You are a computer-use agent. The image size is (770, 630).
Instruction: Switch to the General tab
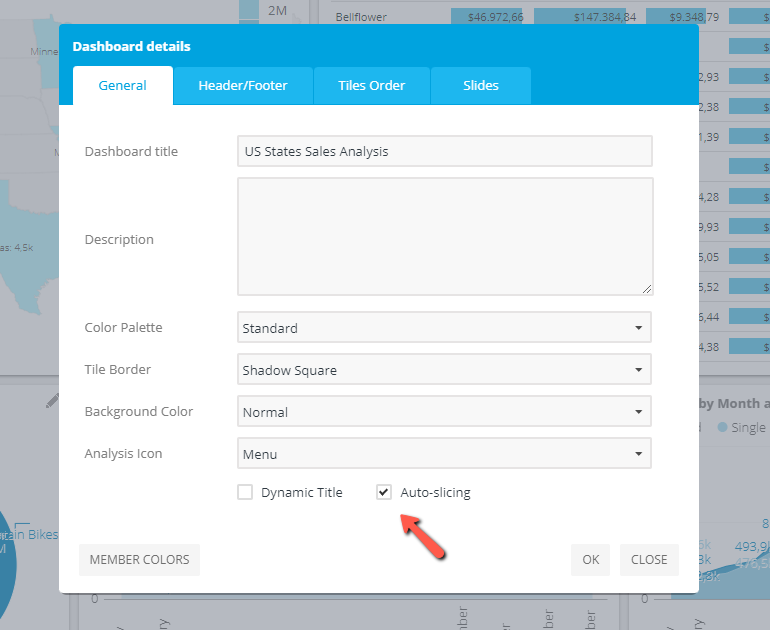[x=123, y=85]
